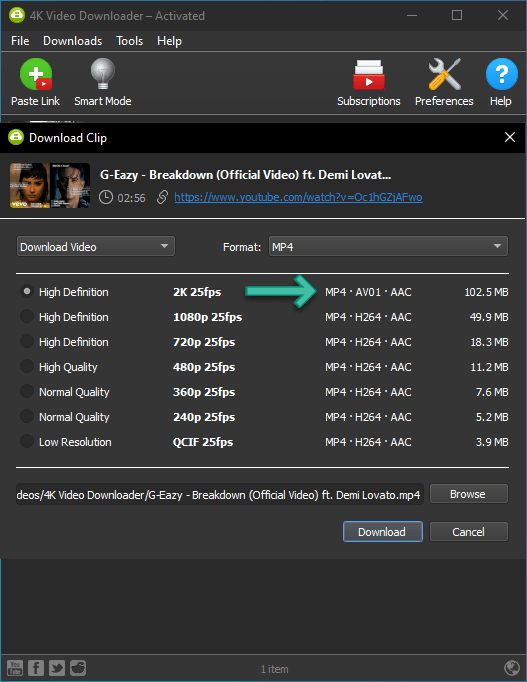The height and width of the screenshot is (682, 527).
Task: Choose the 360p 25fps Normal Quality option
Action: (x=27, y=391)
